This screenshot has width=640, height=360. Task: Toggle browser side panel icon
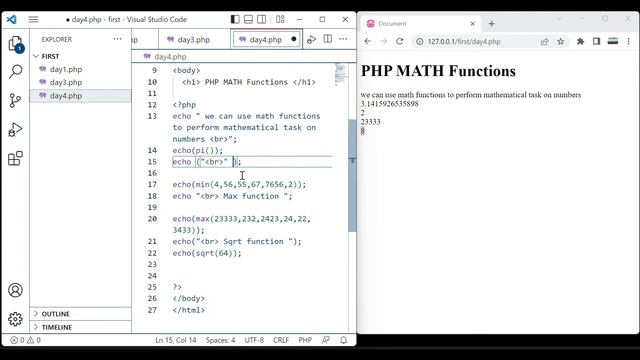596,41
